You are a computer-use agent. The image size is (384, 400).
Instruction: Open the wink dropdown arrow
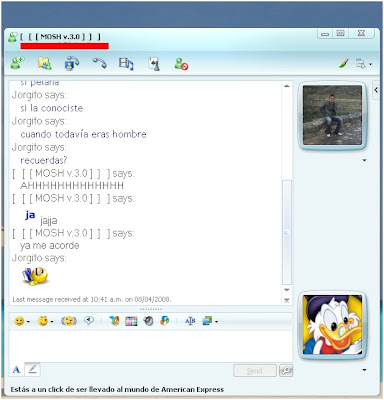tap(52, 322)
